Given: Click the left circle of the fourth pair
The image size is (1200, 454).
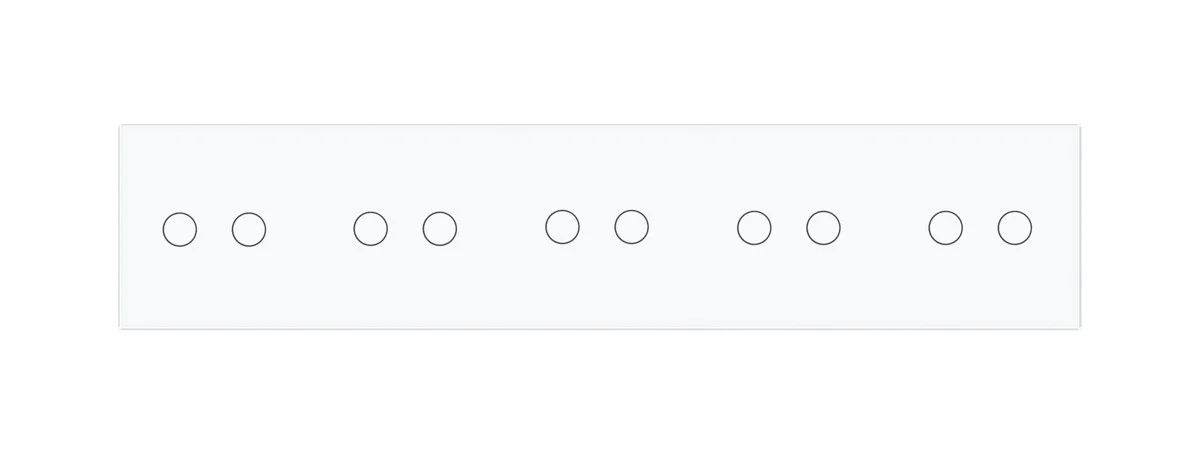Looking at the screenshot, I should coord(754,228).
